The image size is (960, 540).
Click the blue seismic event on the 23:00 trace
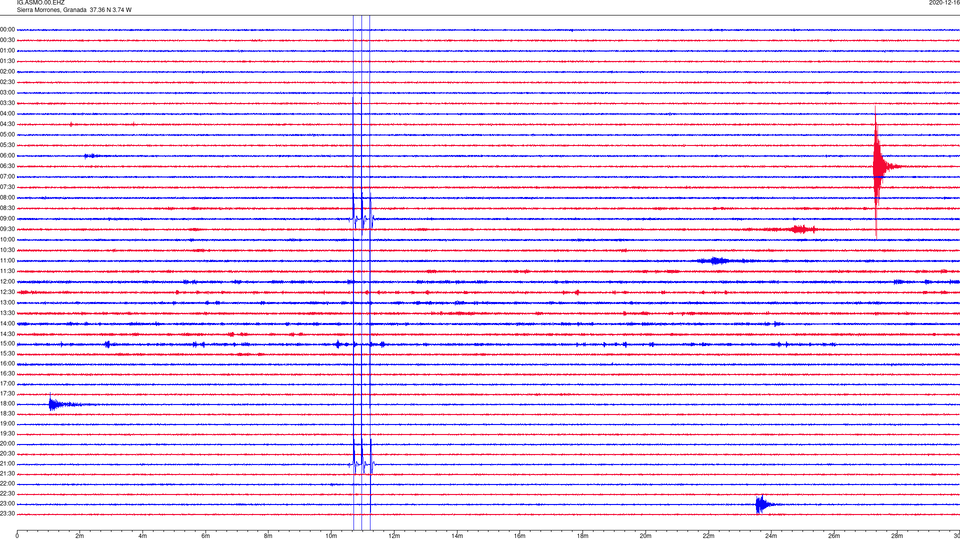tap(763, 504)
